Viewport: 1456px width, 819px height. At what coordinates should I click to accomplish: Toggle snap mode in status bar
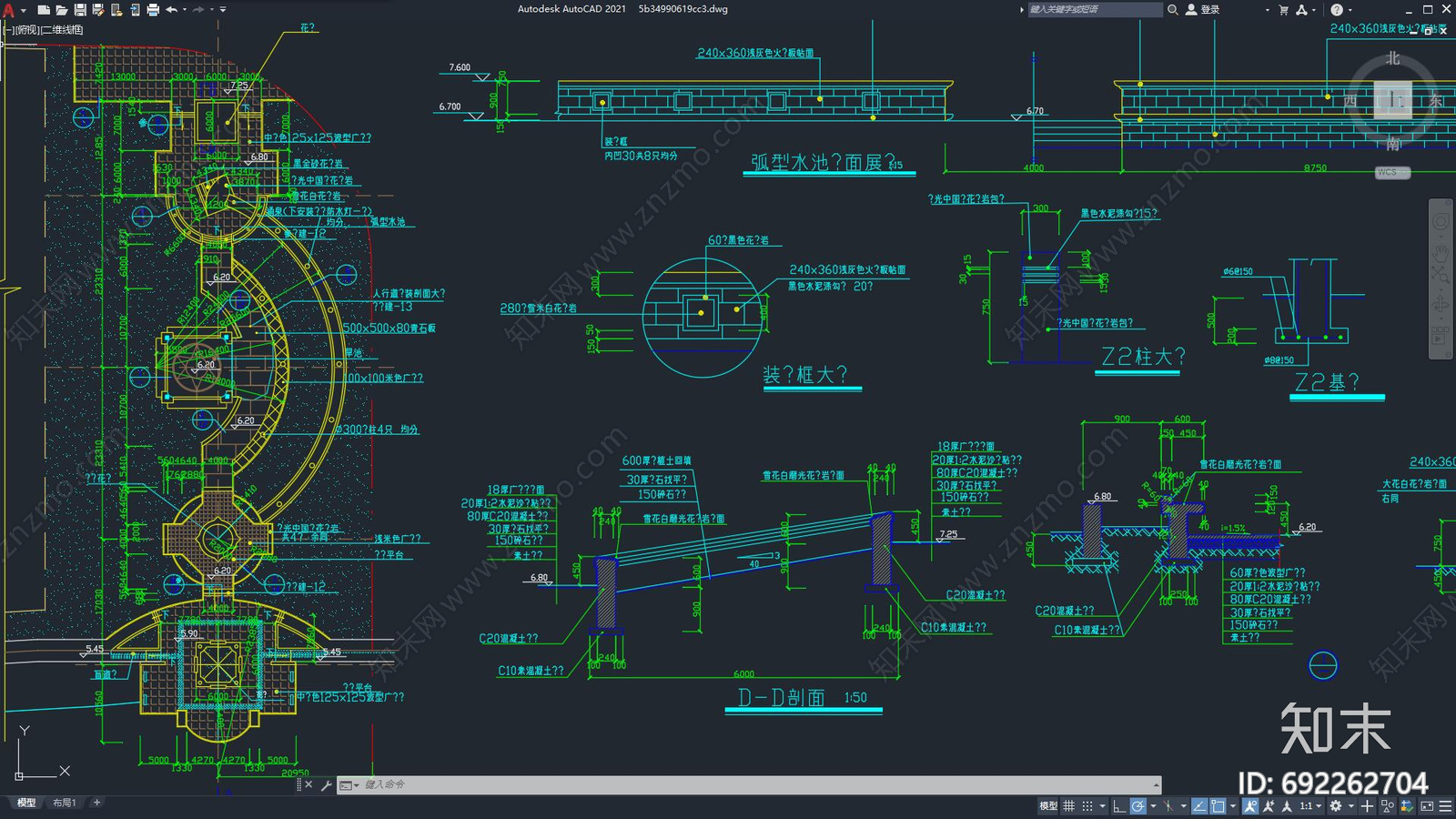click(1087, 806)
